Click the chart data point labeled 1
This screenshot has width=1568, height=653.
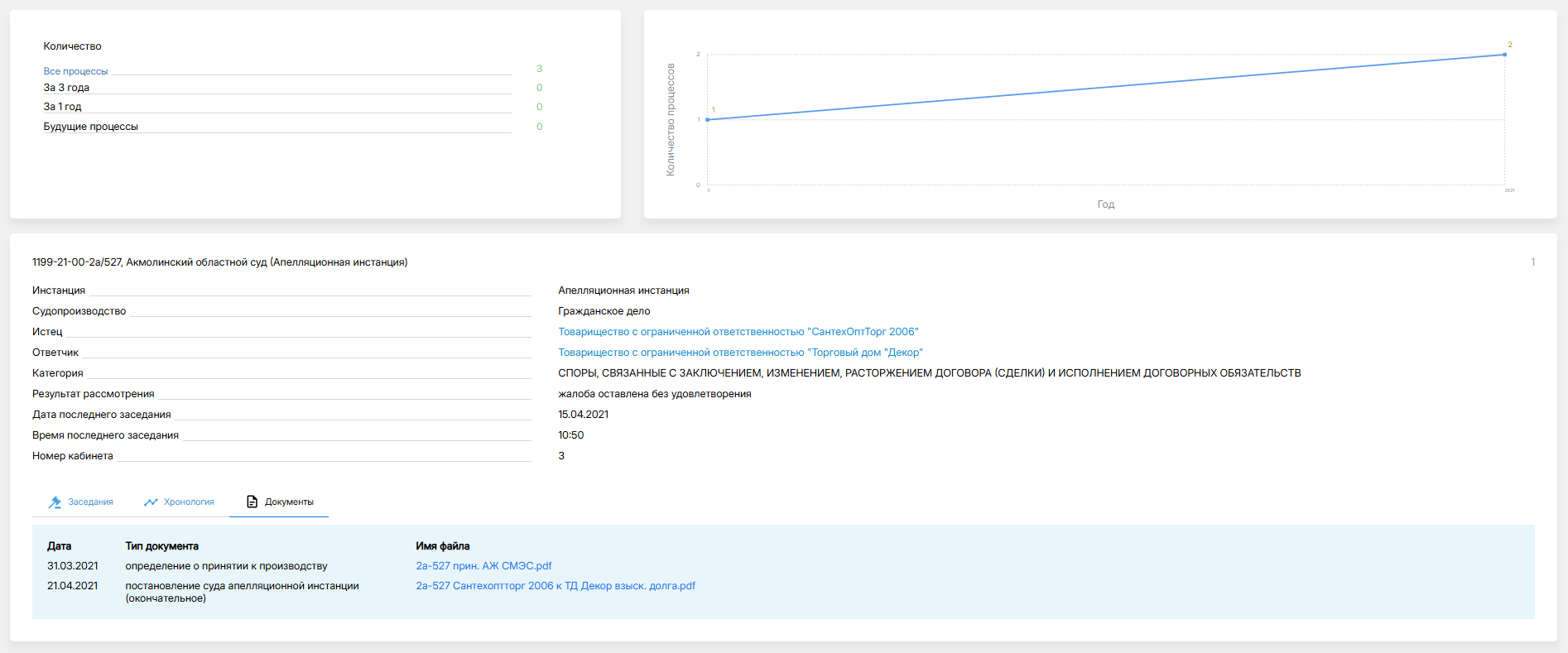[707, 120]
